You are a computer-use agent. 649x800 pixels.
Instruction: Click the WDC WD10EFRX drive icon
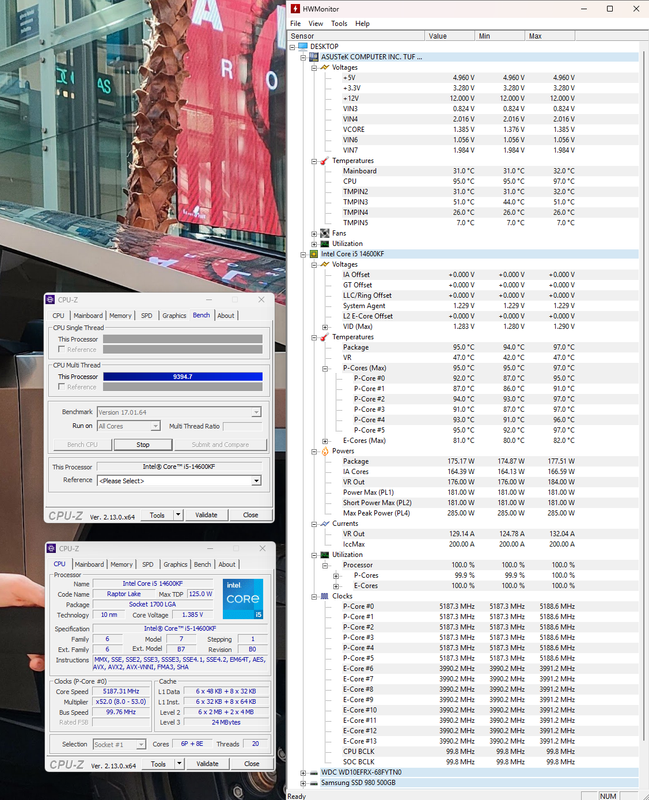pyautogui.click(x=314, y=772)
